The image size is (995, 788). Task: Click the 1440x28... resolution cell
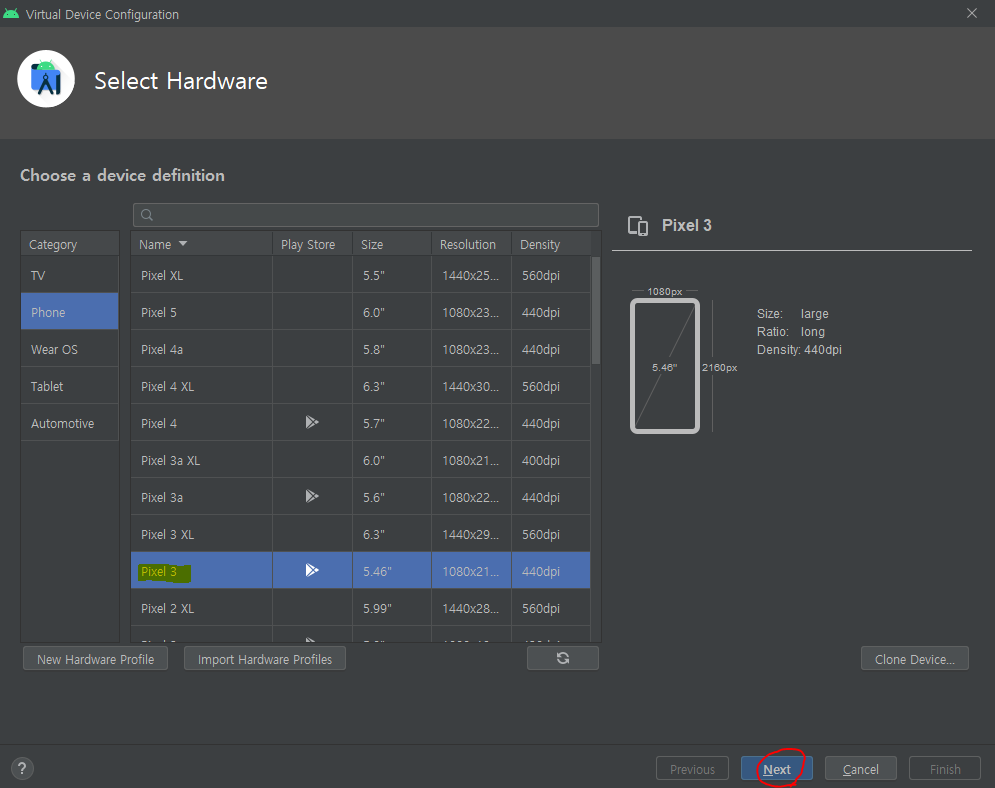pyautogui.click(x=470, y=608)
